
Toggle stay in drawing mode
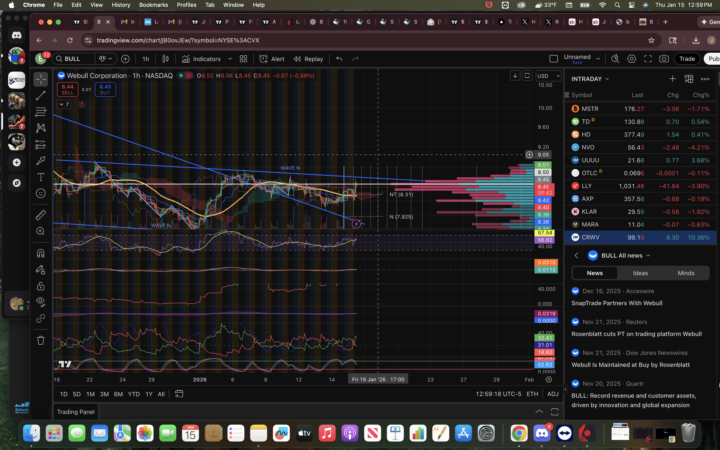[x=40, y=270]
